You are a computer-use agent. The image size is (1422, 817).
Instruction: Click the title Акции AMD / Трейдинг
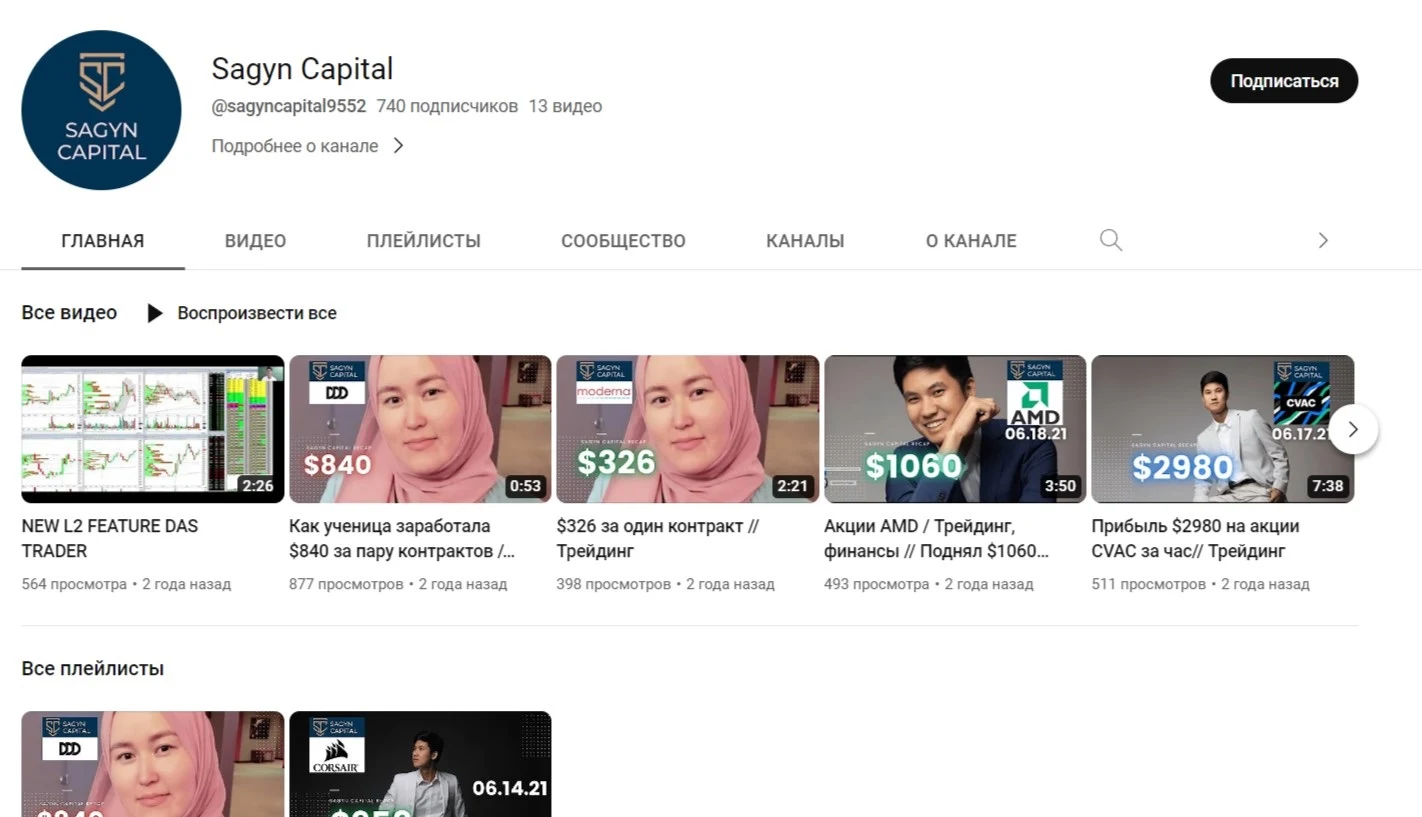coord(937,538)
